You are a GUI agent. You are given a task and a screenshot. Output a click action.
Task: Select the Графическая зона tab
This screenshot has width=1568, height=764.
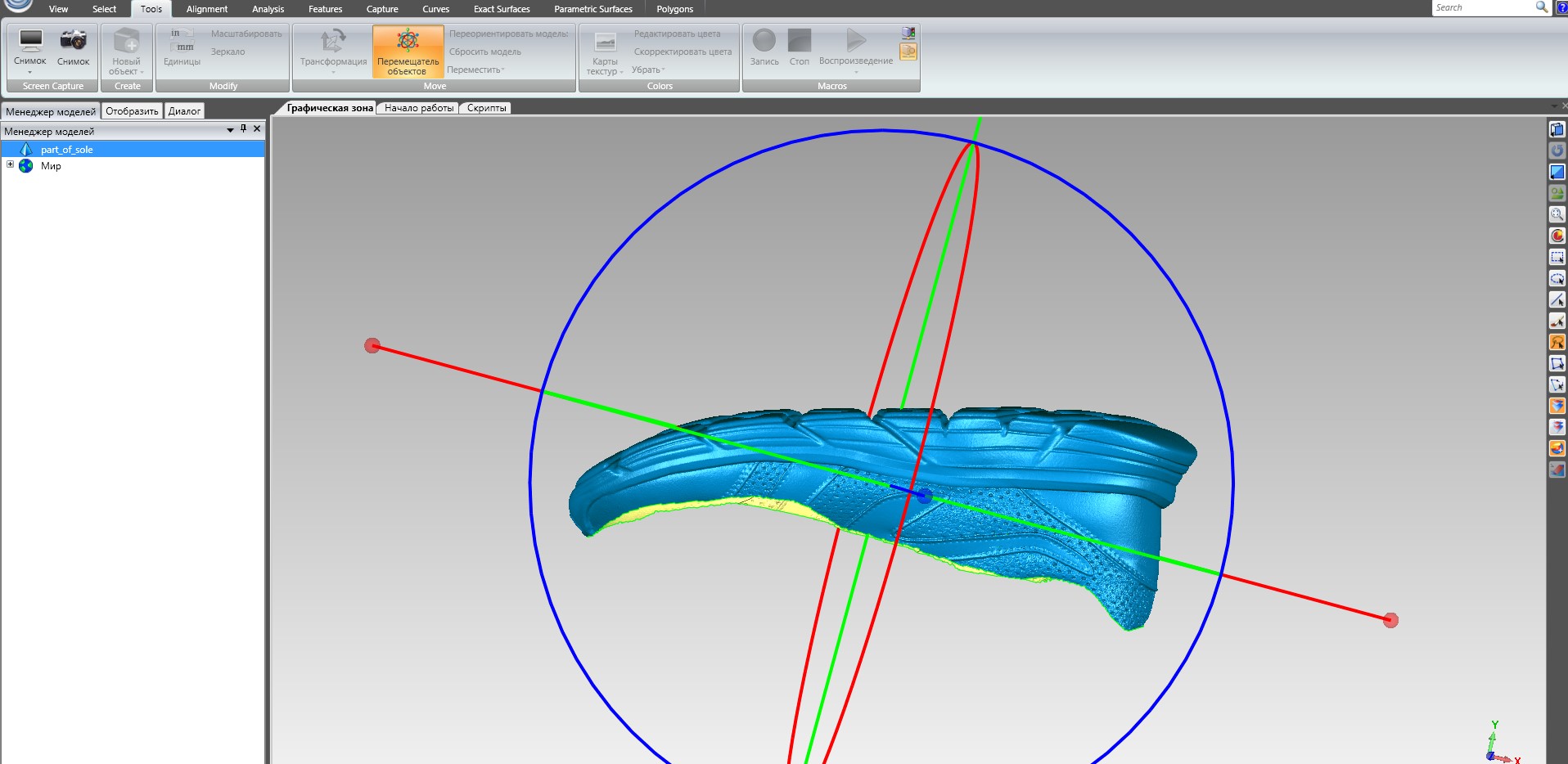(x=330, y=108)
